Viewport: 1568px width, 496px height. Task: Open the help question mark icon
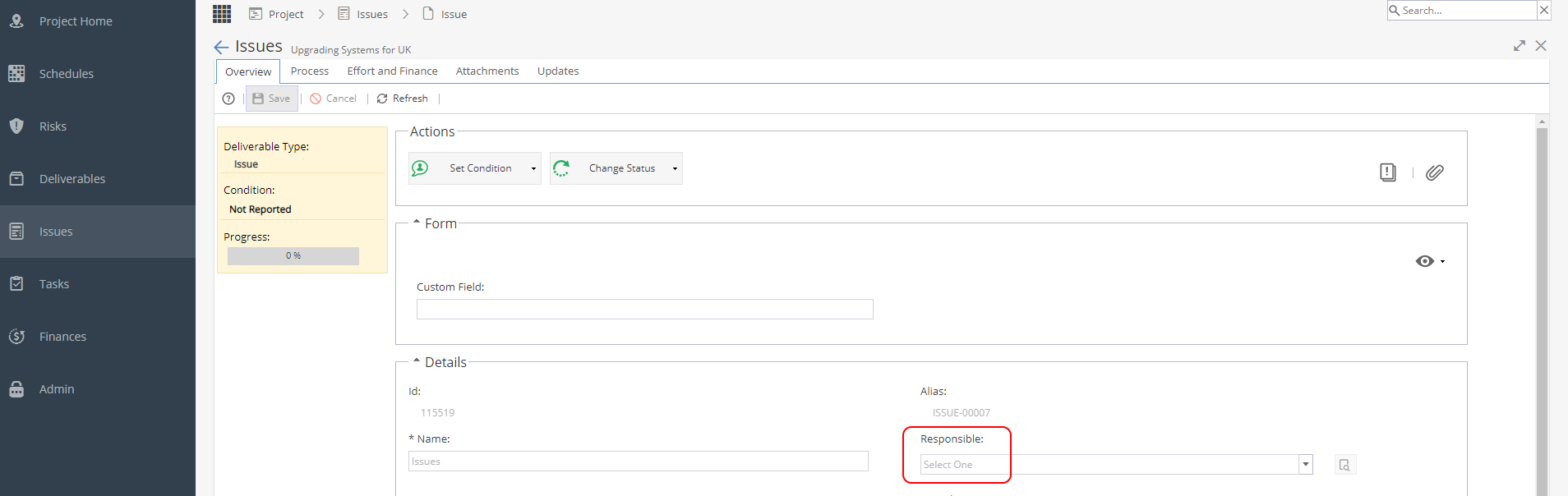(x=228, y=99)
